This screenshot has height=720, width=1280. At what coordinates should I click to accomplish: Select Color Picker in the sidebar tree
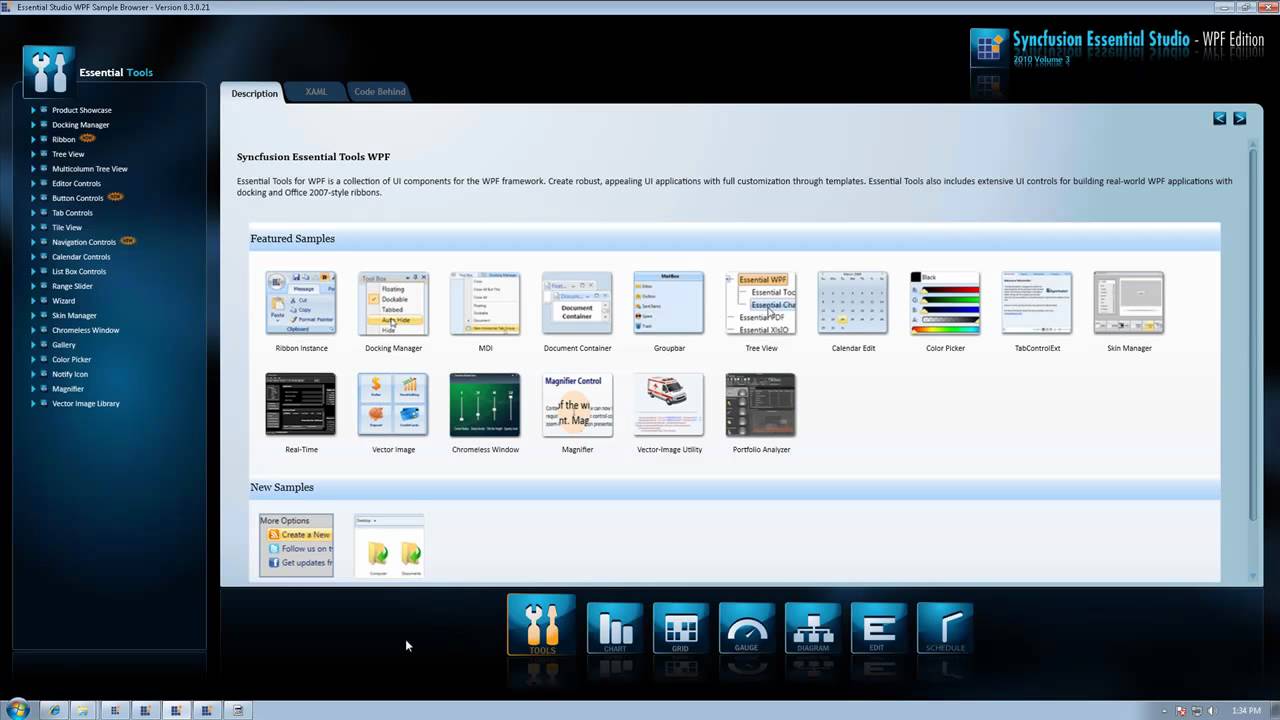pyautogui.click(x=71, y=360)
